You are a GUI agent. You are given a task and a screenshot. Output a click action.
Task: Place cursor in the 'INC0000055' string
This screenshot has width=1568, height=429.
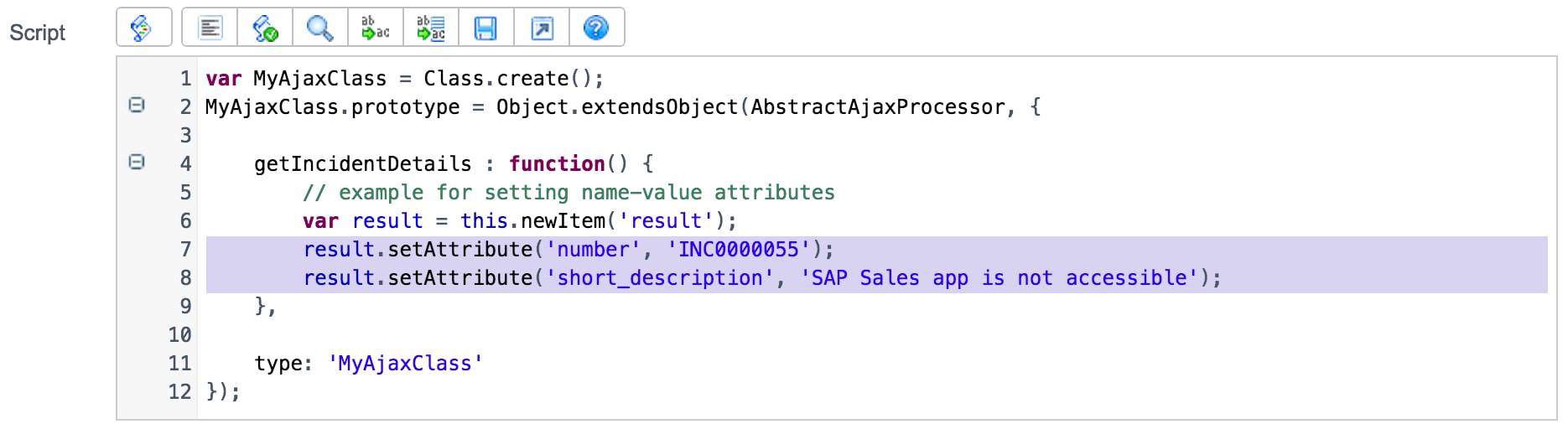pos(738,250)
